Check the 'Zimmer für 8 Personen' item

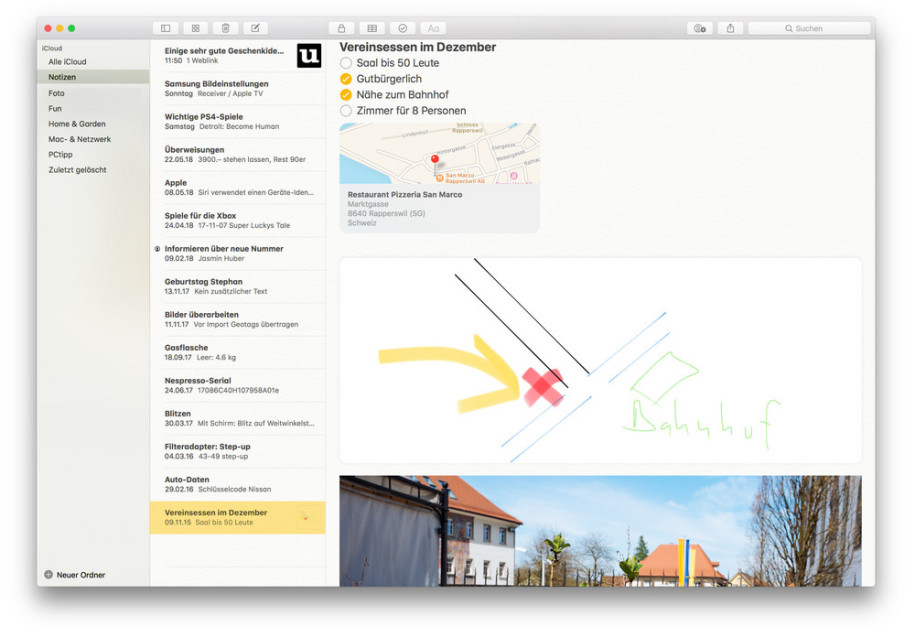pyautogui.click(x=346, y=110)
